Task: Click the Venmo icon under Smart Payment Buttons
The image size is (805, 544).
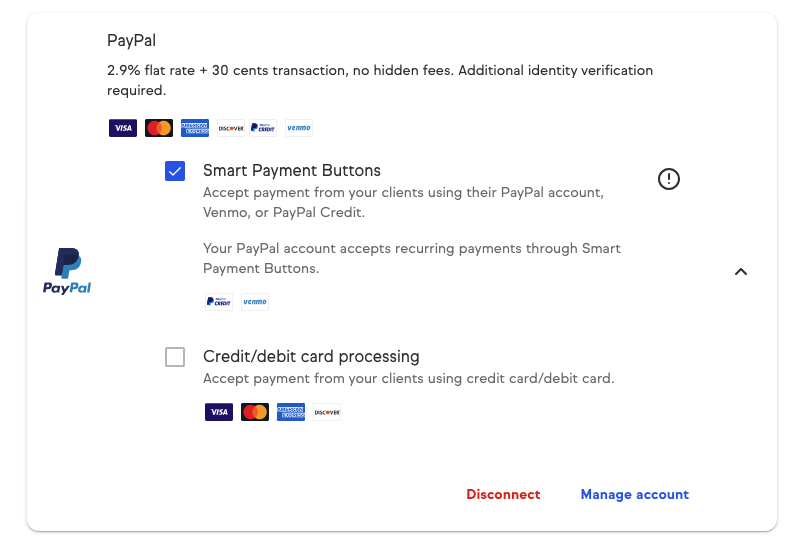Action: tap(255, 302)
